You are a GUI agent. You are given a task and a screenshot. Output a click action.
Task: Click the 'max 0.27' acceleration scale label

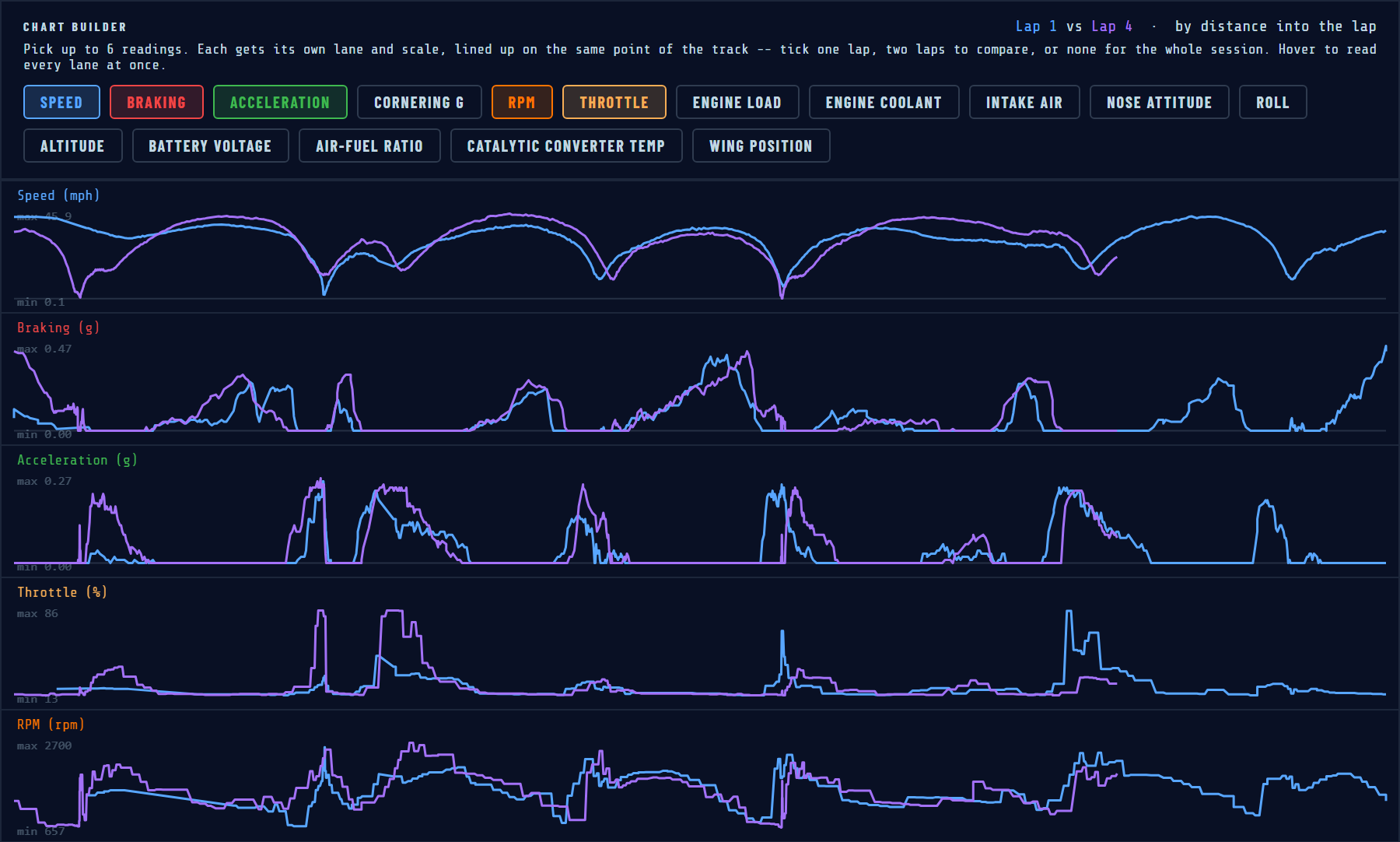click(x=44, y=481)
